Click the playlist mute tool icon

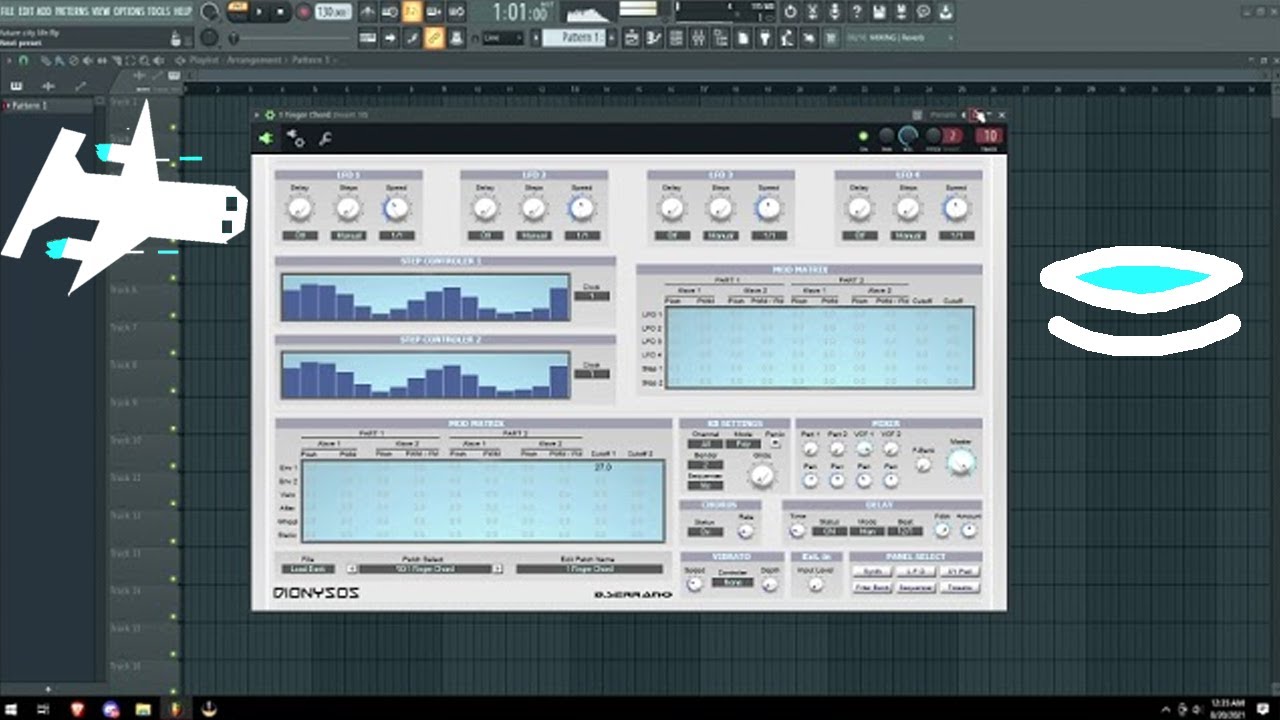pyautogui.click(x=86, y=61)
